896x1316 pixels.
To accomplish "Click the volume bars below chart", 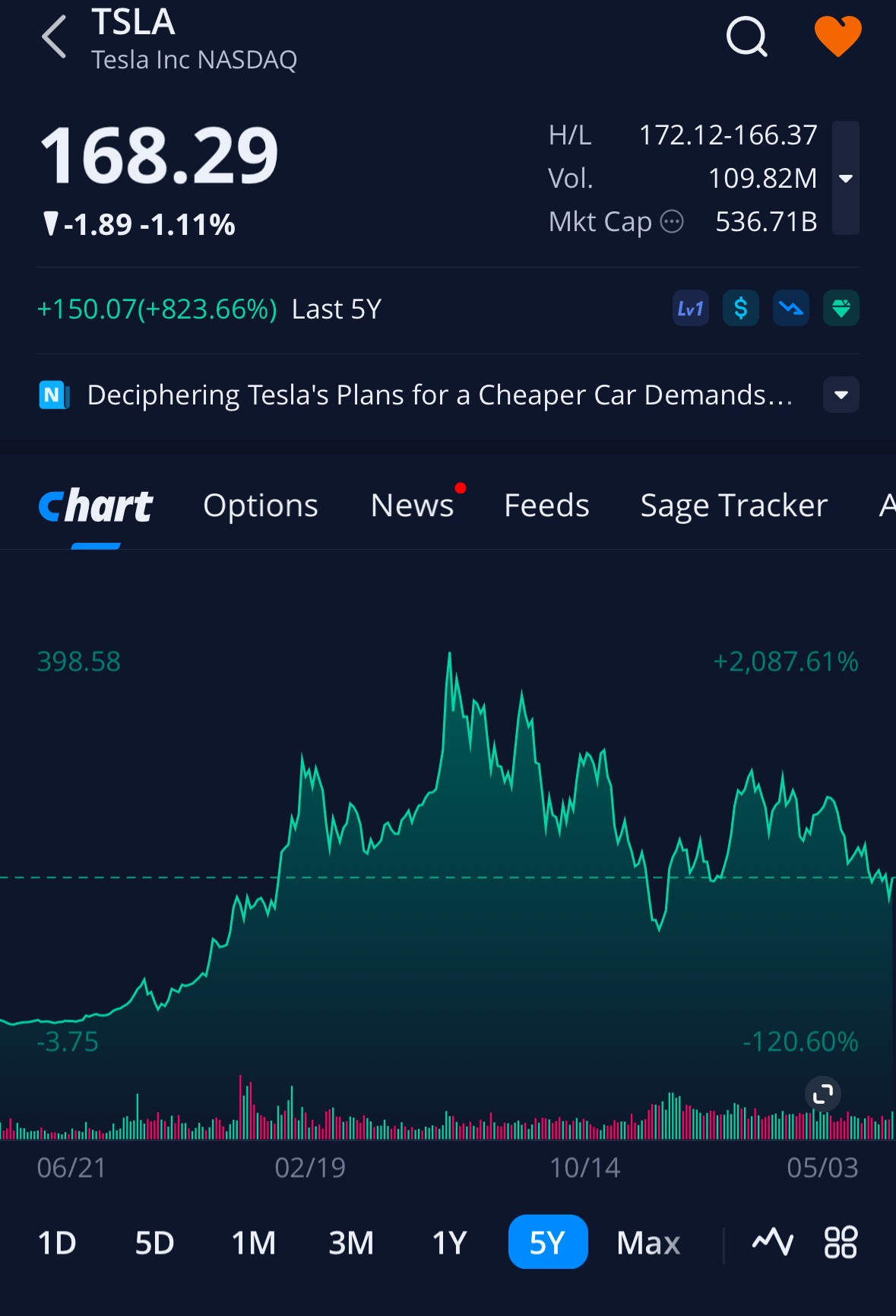I will (x=448, y=1107).
